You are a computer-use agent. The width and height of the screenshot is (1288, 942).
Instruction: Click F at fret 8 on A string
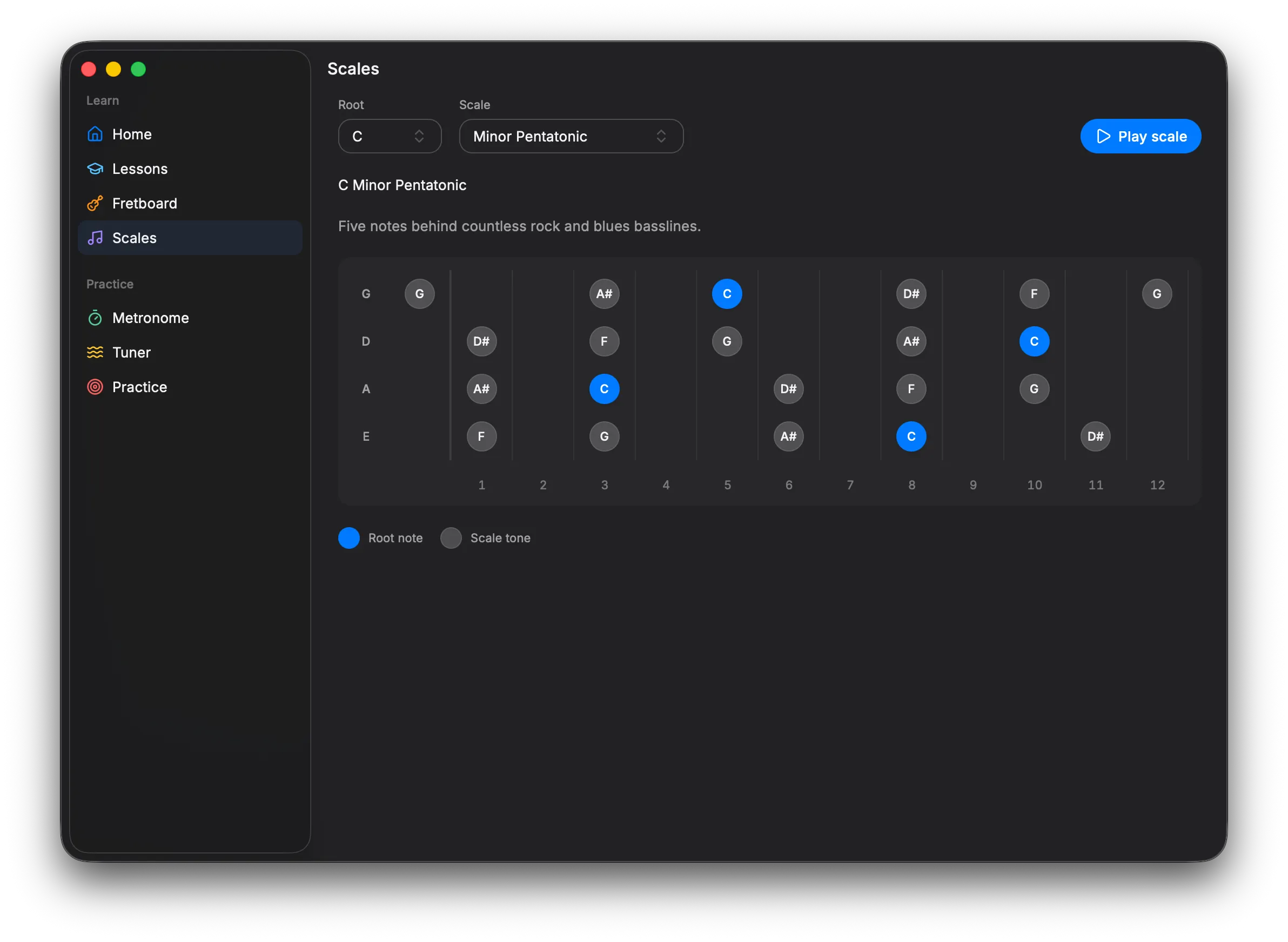(911, 389)
